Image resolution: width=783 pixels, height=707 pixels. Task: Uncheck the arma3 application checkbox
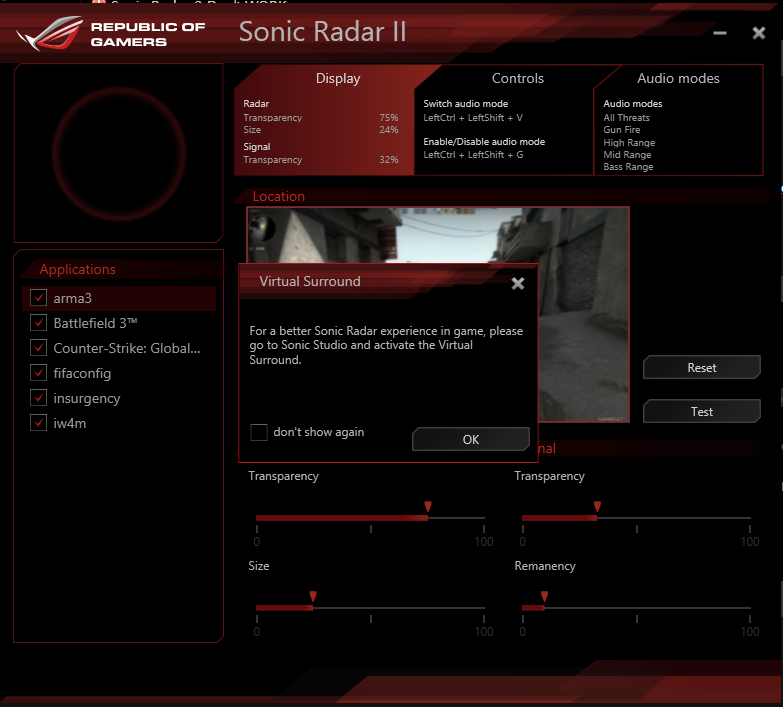pos(38,298)
